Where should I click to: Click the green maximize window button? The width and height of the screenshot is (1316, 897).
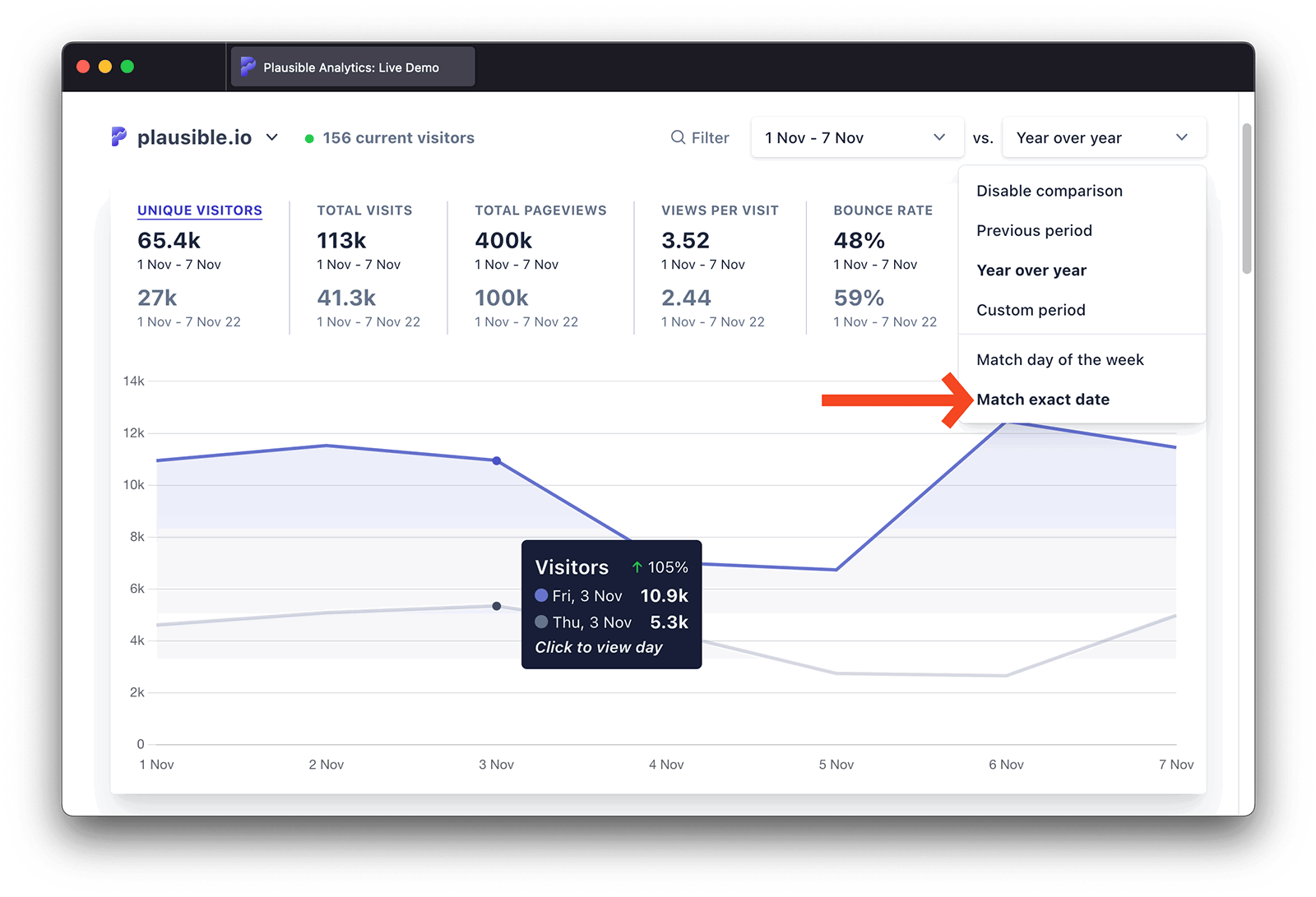point(127,67)
